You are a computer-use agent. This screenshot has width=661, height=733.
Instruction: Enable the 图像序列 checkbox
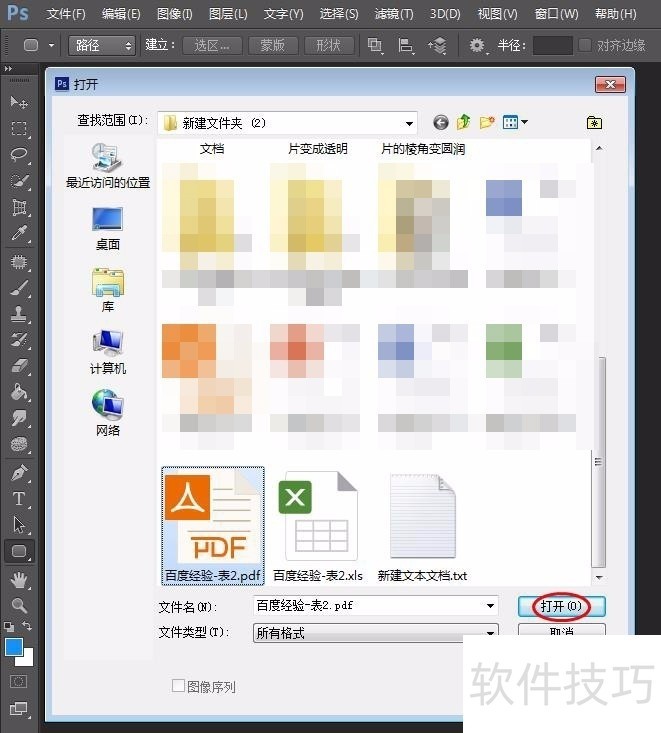coord(178,686)
